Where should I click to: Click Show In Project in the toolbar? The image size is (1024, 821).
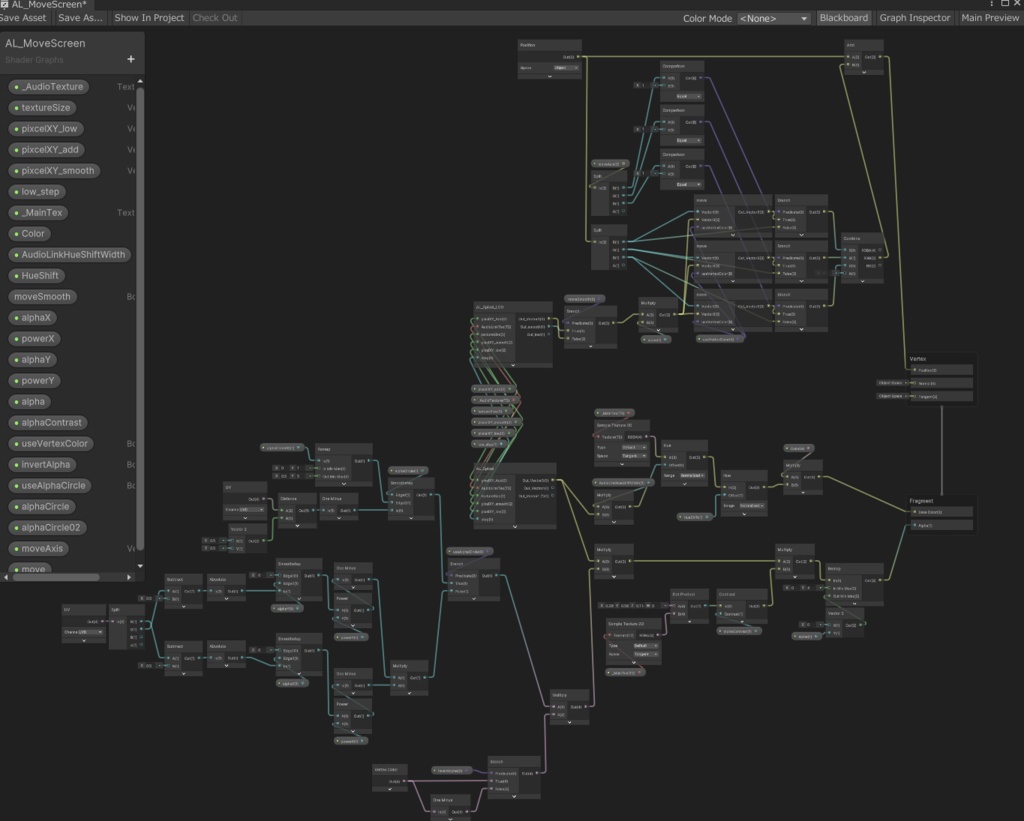click(x=149, y=18)
